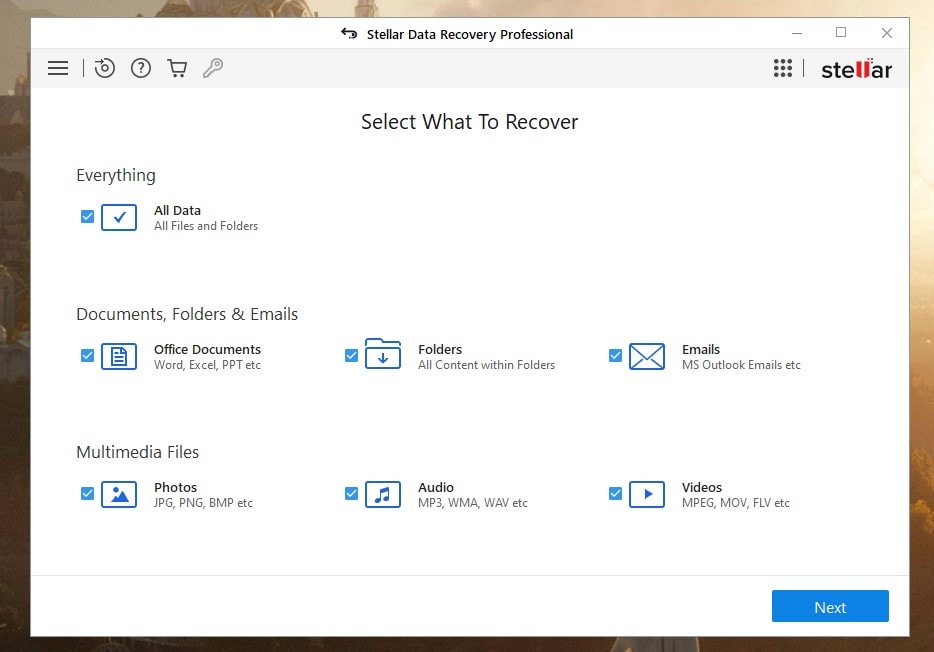Screen dimensions: 934x652
Task: Click the Folders icon
Action: point(383,355)
